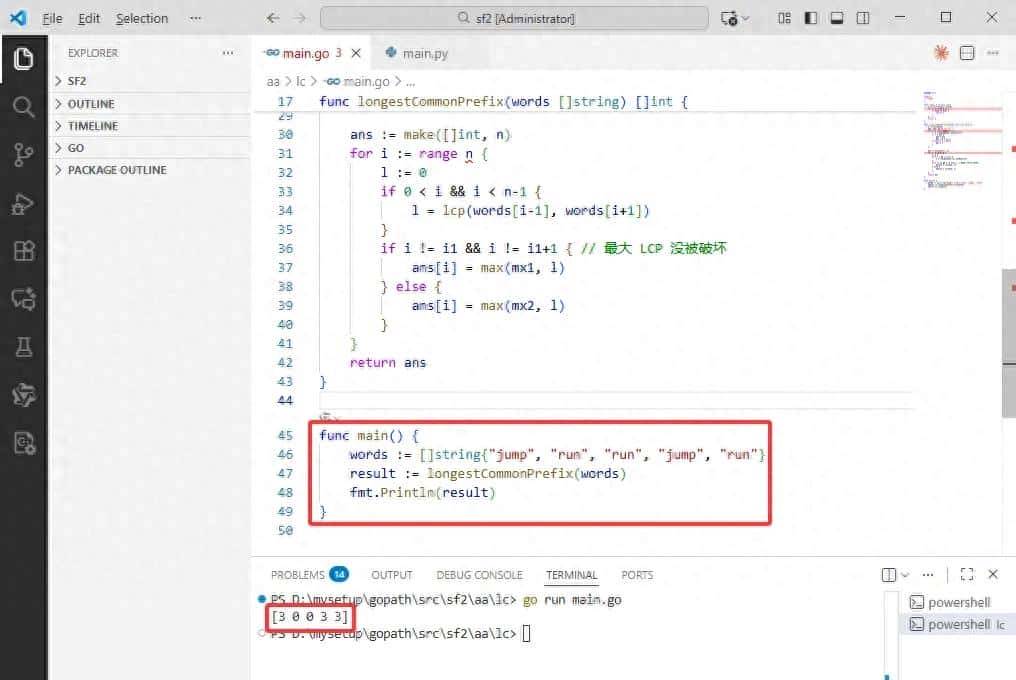Screen dimensions: 1016x680
Task: Click the orange starburst icon above the editor
Action: click(x=941, y=53)
